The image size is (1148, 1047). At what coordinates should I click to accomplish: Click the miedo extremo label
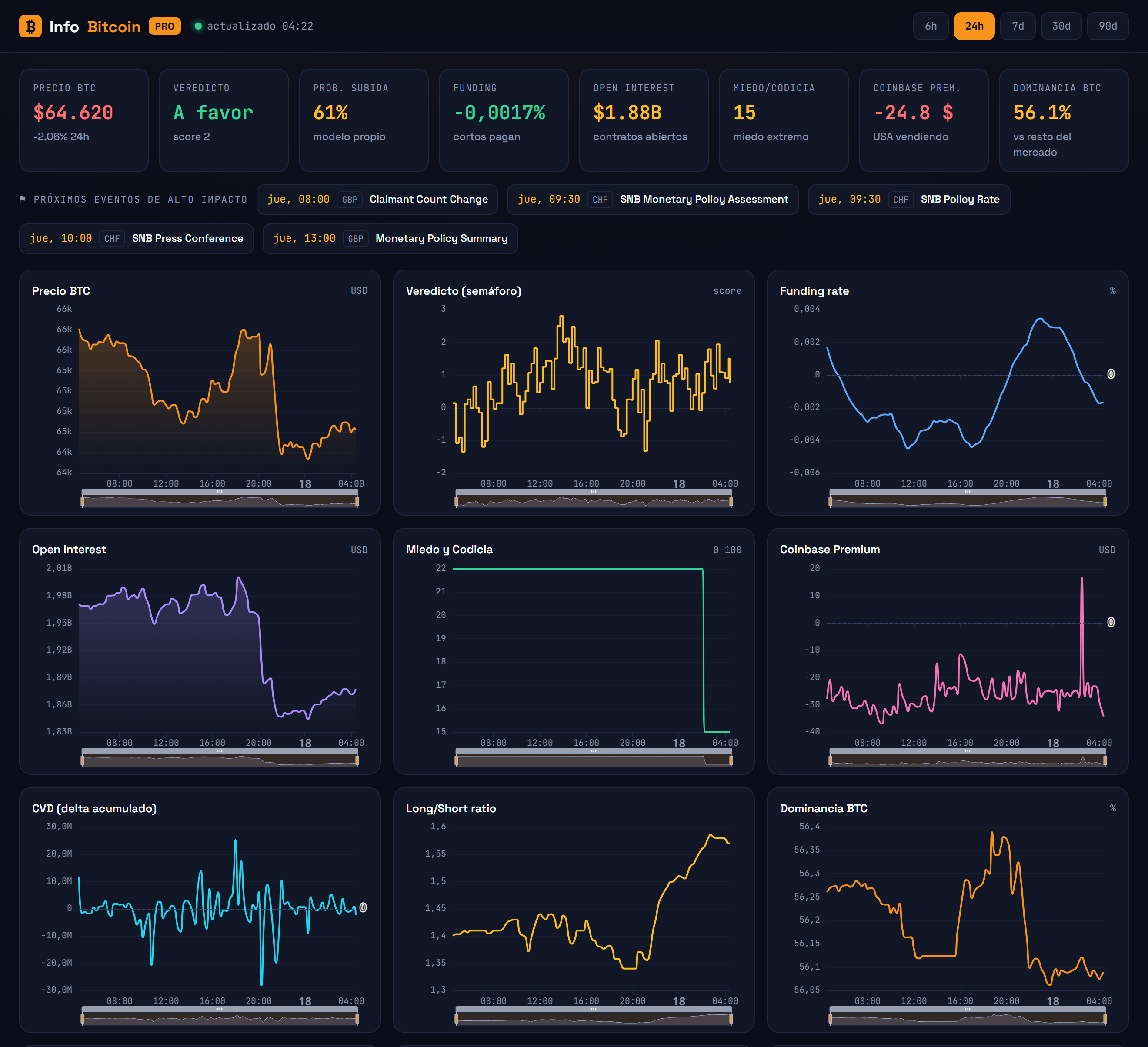click(x=771, y=137)
